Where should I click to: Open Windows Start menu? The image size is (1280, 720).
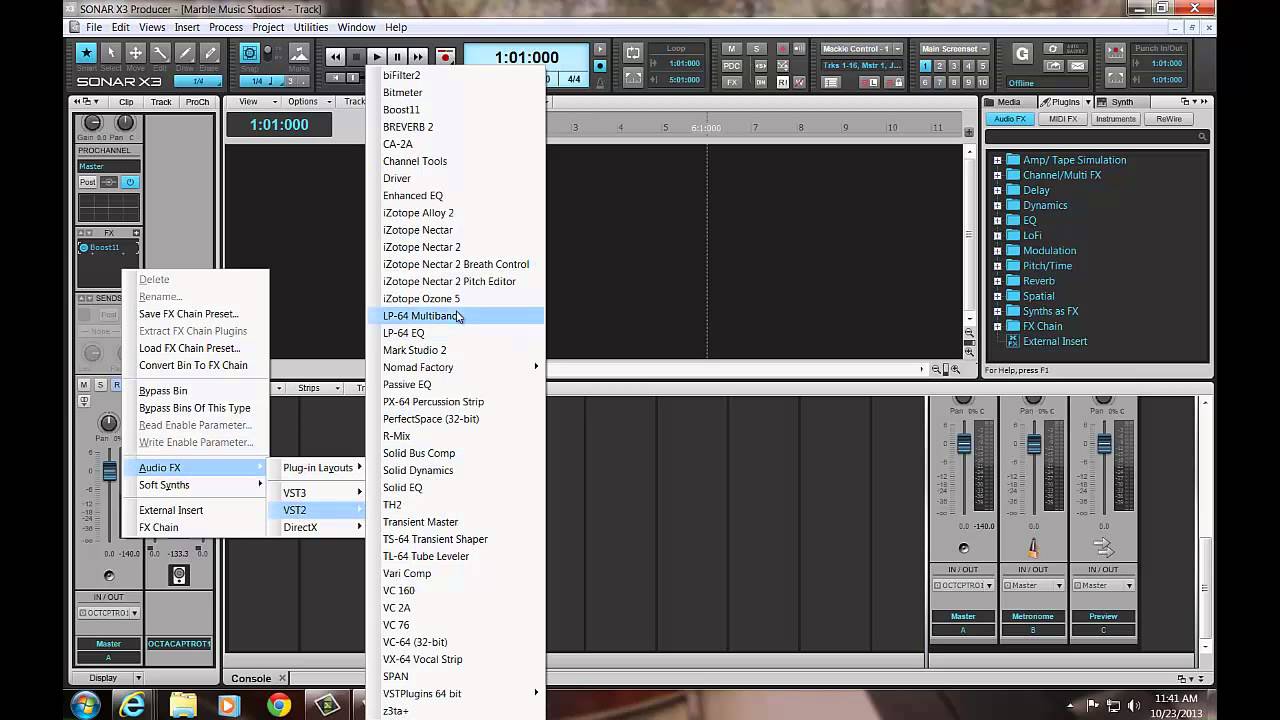click(85, 705)
